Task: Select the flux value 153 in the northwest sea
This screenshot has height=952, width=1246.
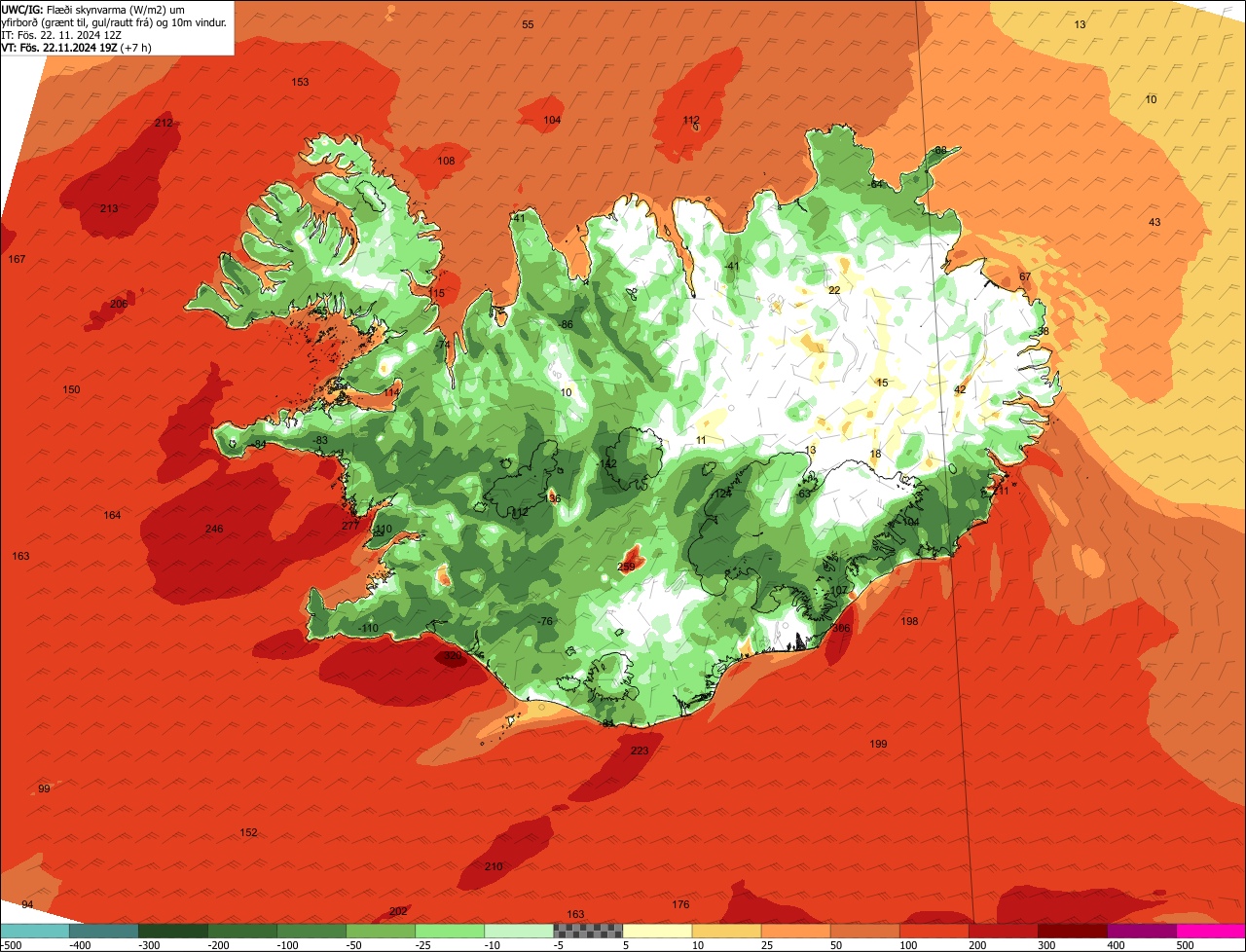Action: (x=300, y=82)
